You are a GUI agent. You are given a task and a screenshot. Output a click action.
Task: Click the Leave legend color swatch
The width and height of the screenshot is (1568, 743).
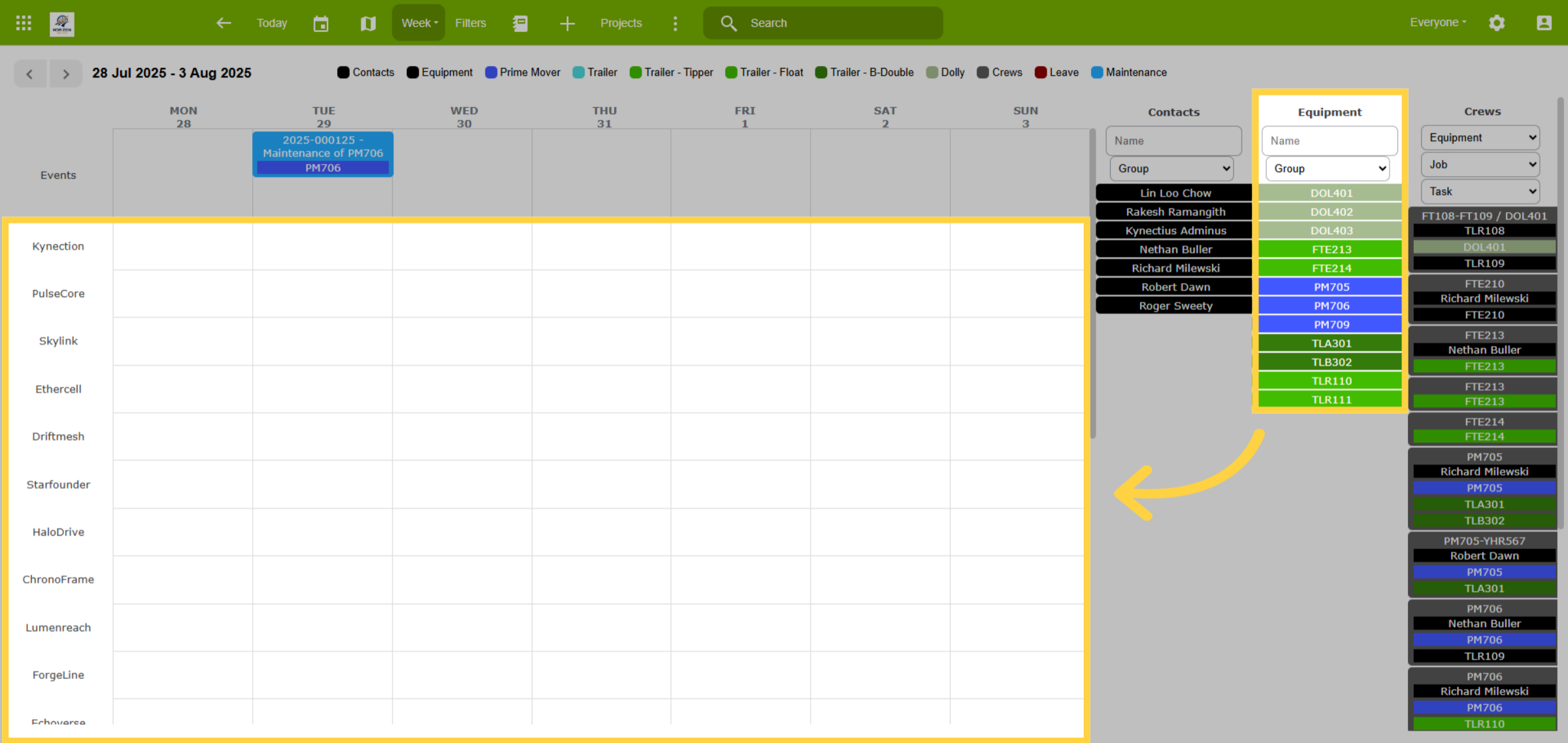(x=1041, y=72)
